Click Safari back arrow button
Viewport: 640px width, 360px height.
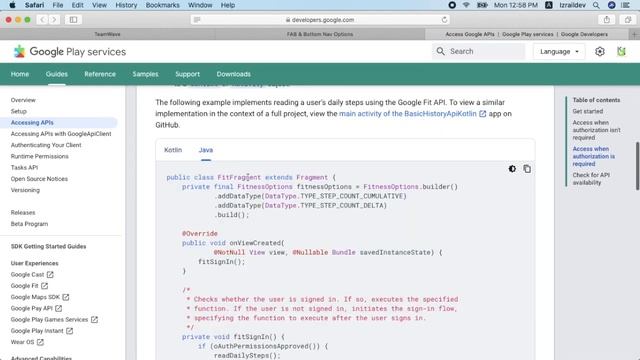[x=42, y=20]
